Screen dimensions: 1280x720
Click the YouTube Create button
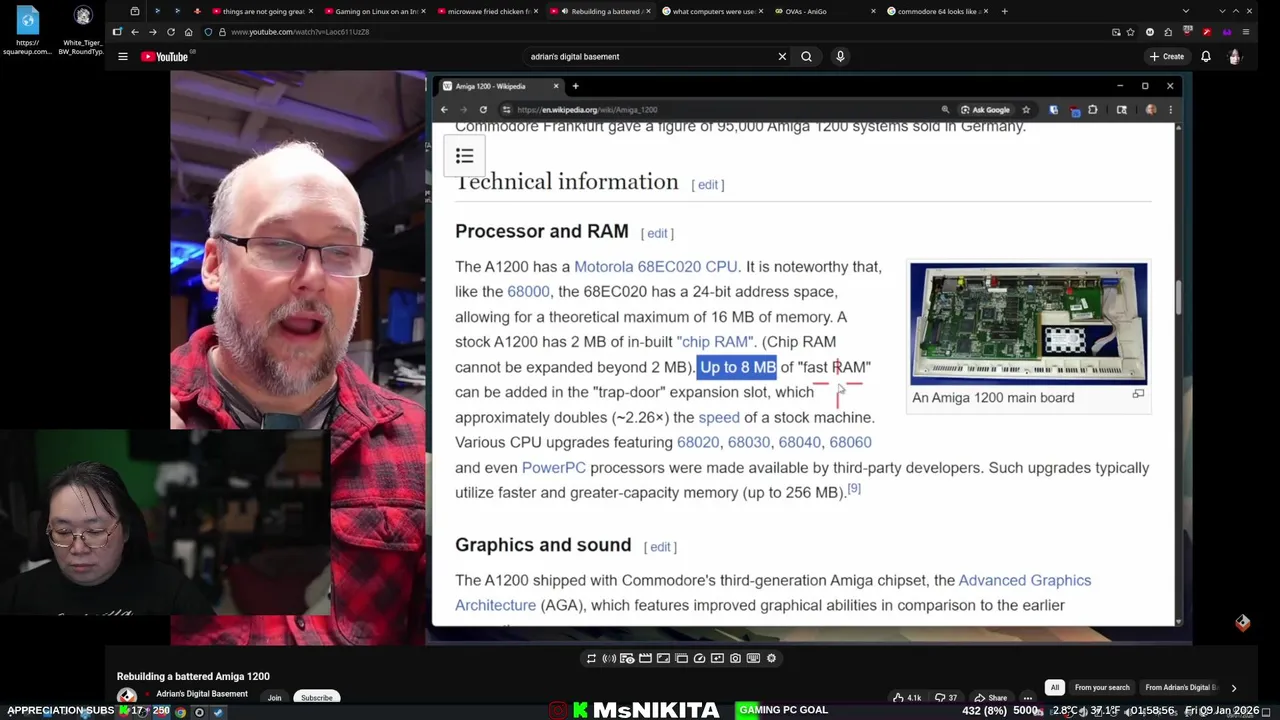(x=1167, y=57)
